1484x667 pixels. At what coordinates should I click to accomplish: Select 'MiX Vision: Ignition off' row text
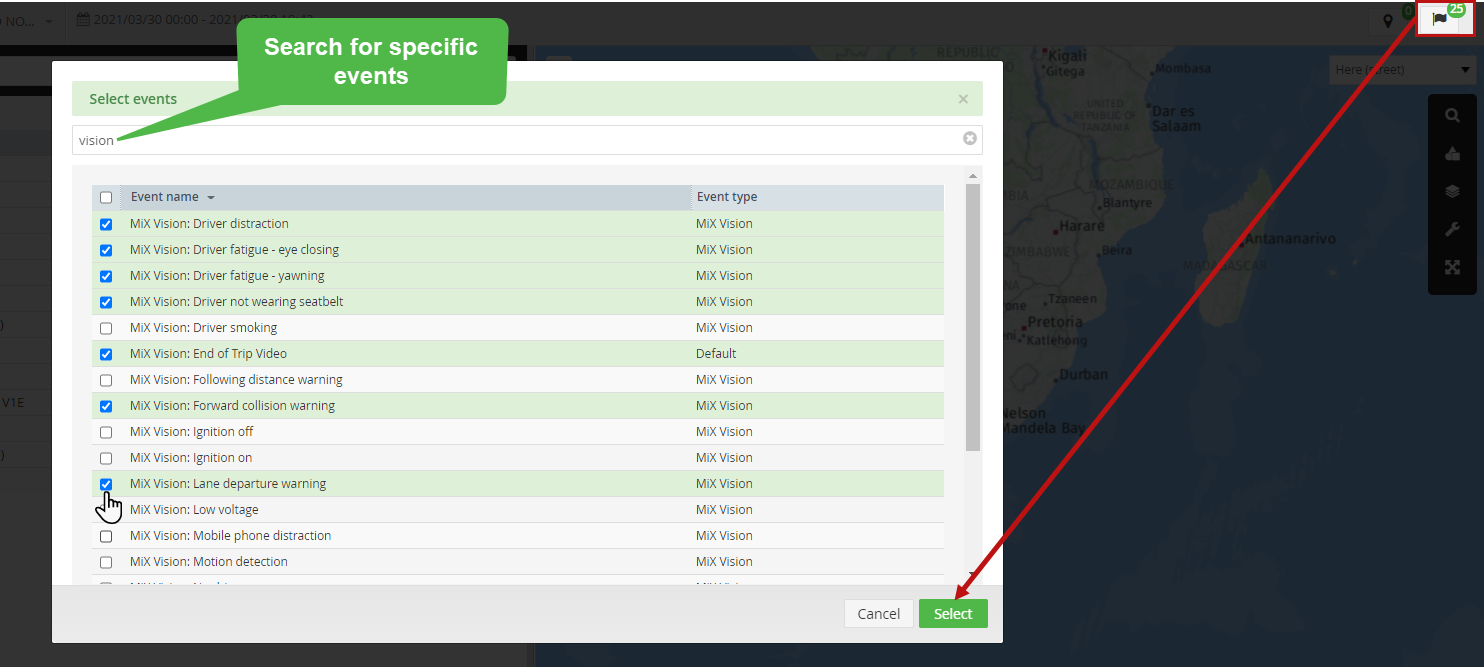(191, 432)
